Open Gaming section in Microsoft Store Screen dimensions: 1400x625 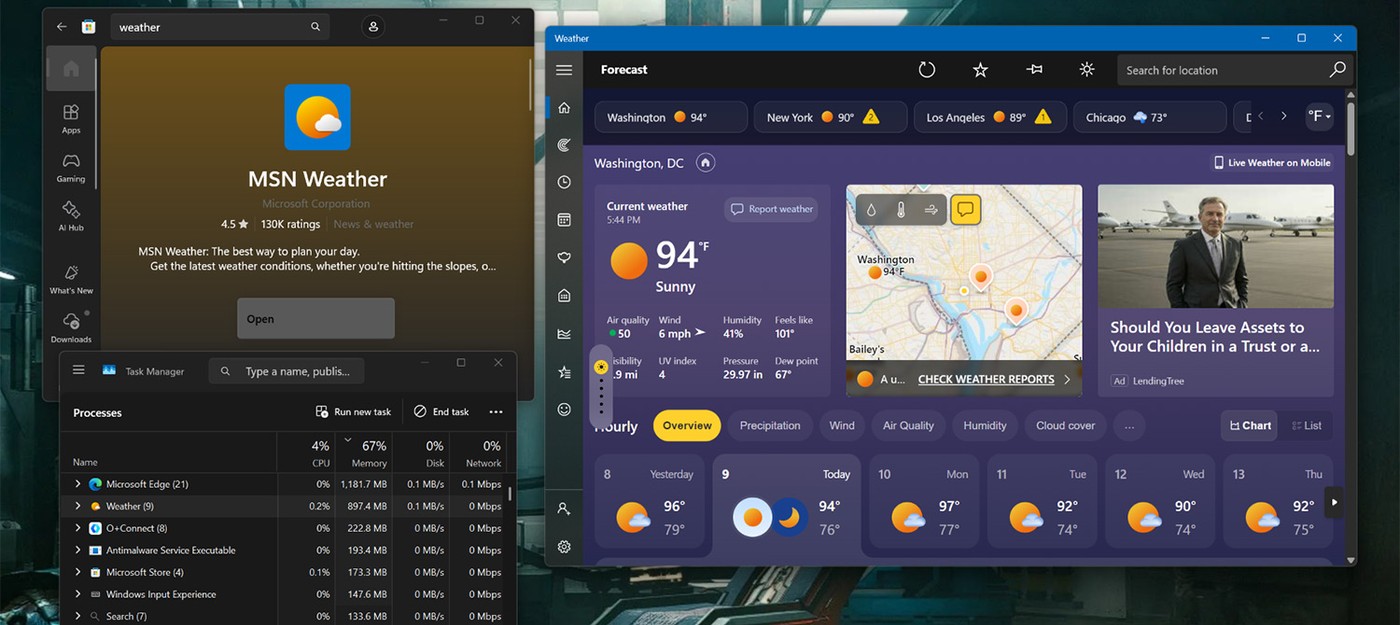click(71, 168)
